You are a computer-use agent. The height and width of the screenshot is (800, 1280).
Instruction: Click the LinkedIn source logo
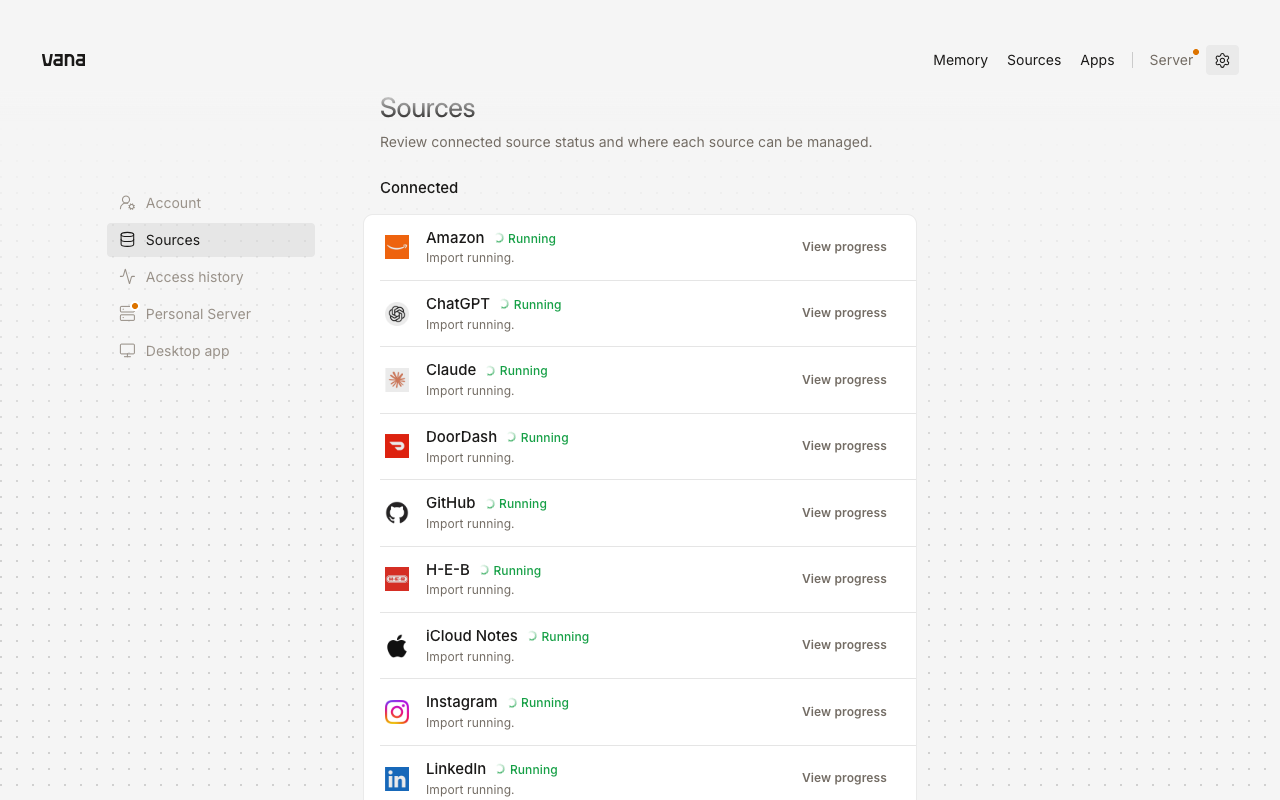pos(397,779)
